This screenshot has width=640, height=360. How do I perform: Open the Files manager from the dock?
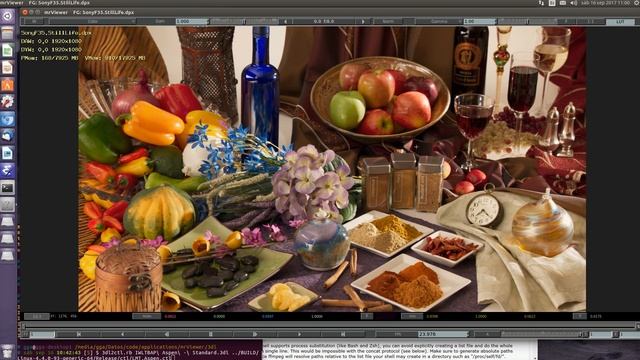click(7, 33)
